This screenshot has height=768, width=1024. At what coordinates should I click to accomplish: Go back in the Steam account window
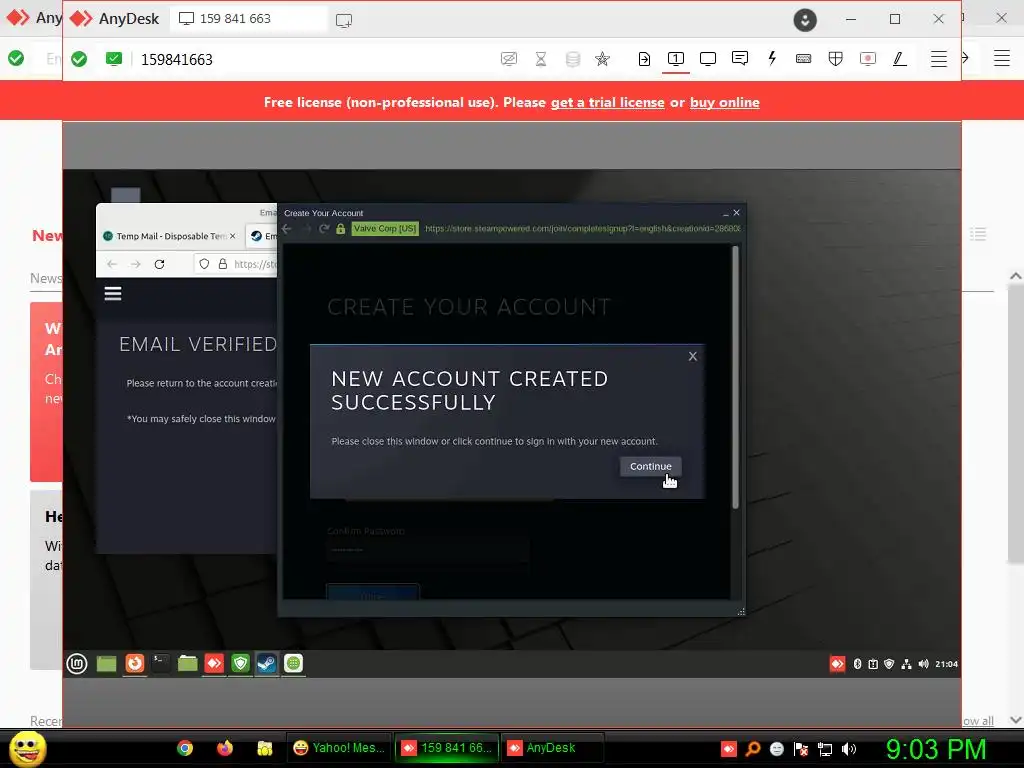click(x=287, y=229)
